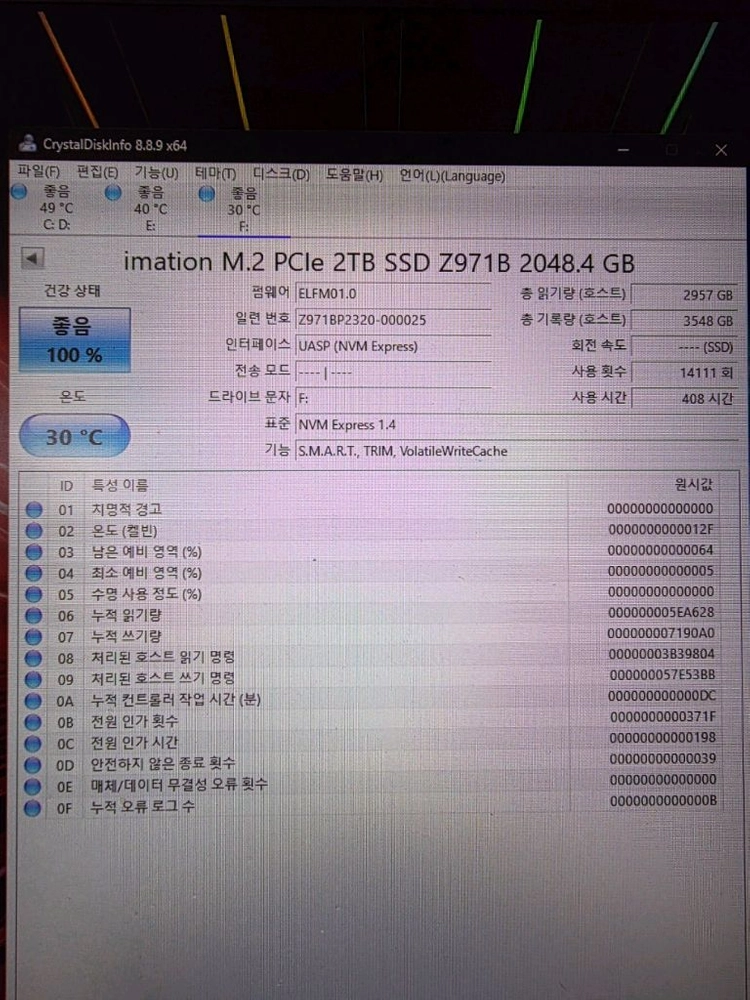Click status circle for 0E 매체/데이터 무결성 오류
Image resolution: width=750 pixels, height=1000 pixels.
point(32,786)
